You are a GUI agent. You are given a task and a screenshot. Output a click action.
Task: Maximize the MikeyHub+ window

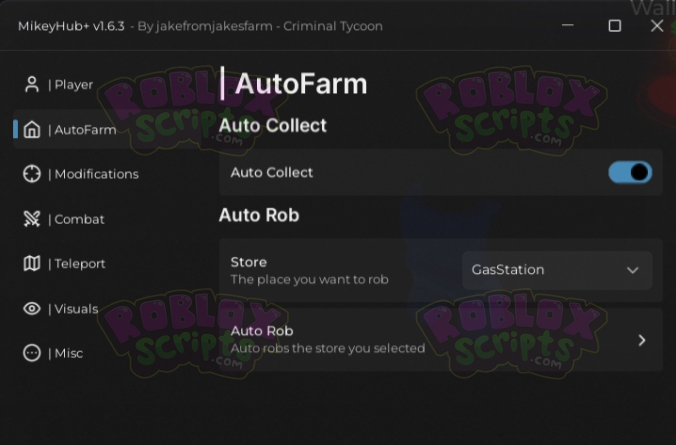pos(615,26)
